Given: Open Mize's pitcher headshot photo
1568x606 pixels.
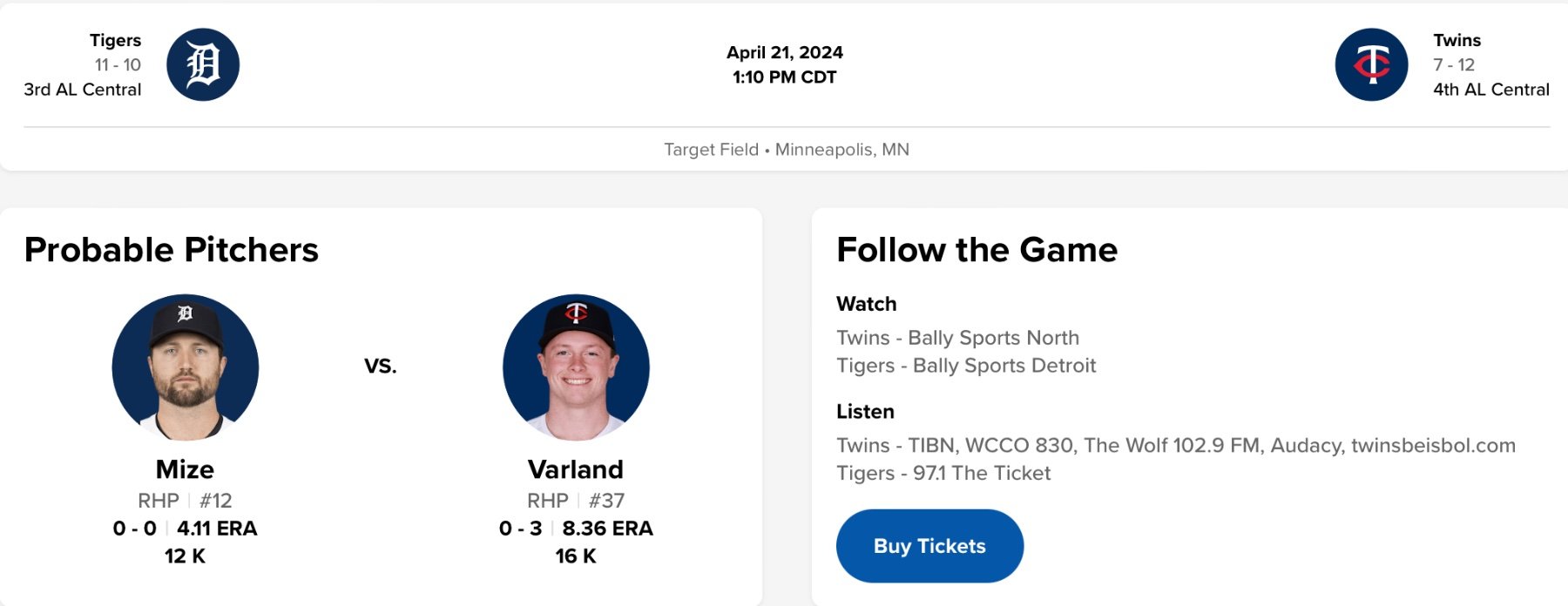Looking at the screenshot, I should [186, 367].
